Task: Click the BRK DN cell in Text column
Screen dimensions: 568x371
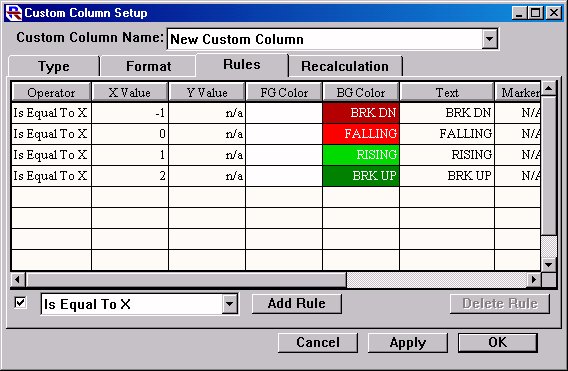Action: pyautogui.click(x=447, y=113)
